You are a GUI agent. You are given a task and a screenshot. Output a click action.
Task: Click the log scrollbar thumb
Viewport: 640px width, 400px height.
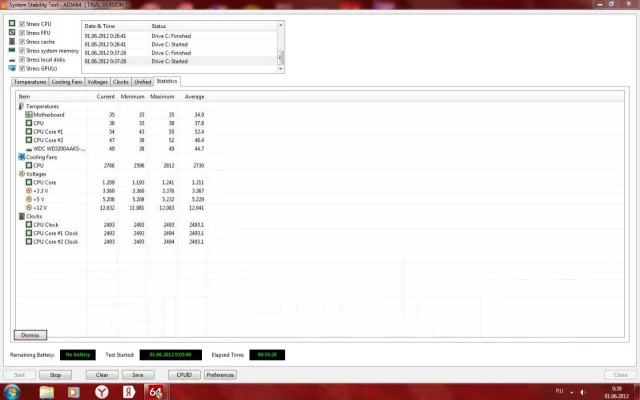[280, 57]
